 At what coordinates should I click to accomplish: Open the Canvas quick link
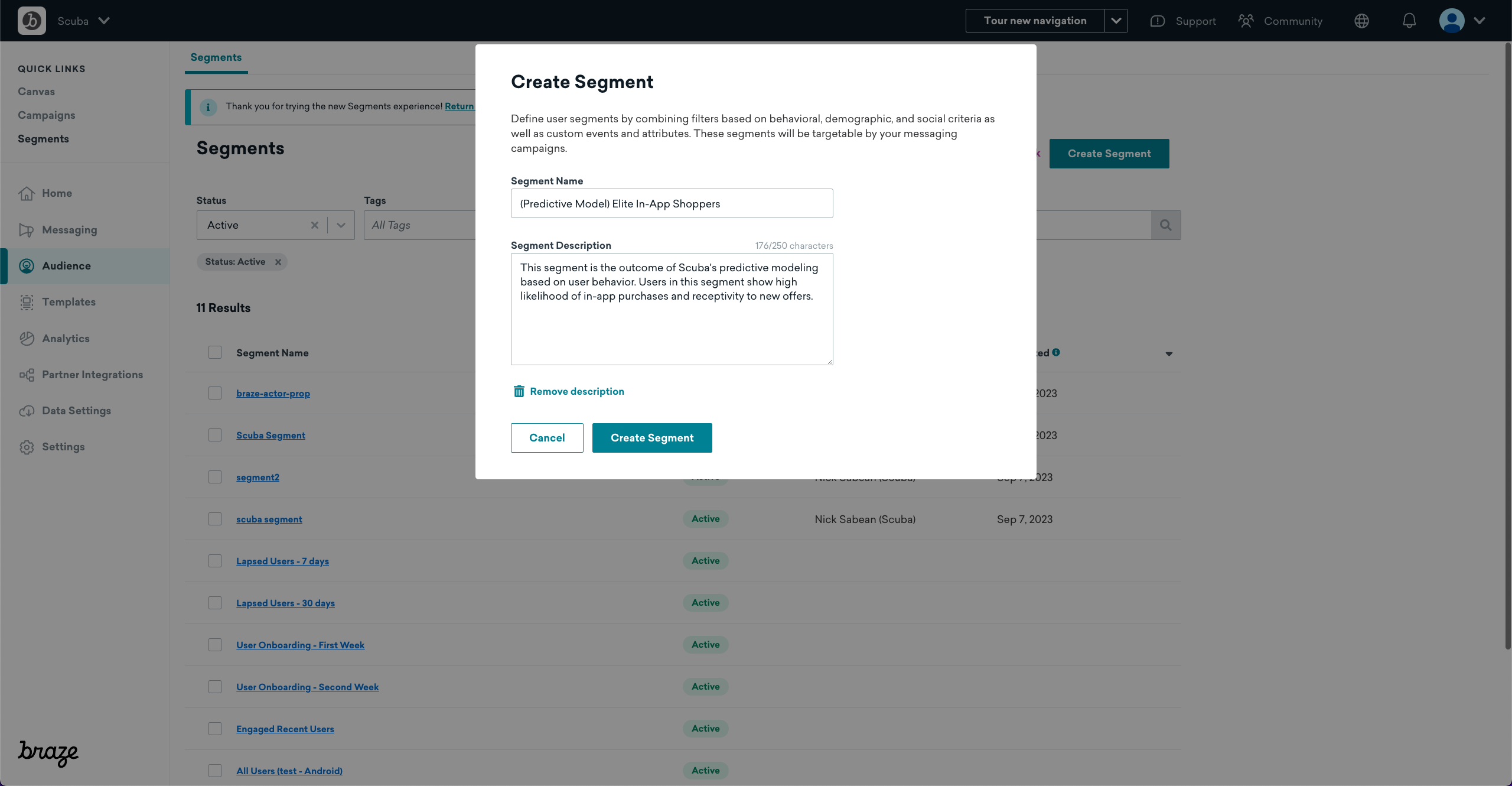[x=36, y=91]
